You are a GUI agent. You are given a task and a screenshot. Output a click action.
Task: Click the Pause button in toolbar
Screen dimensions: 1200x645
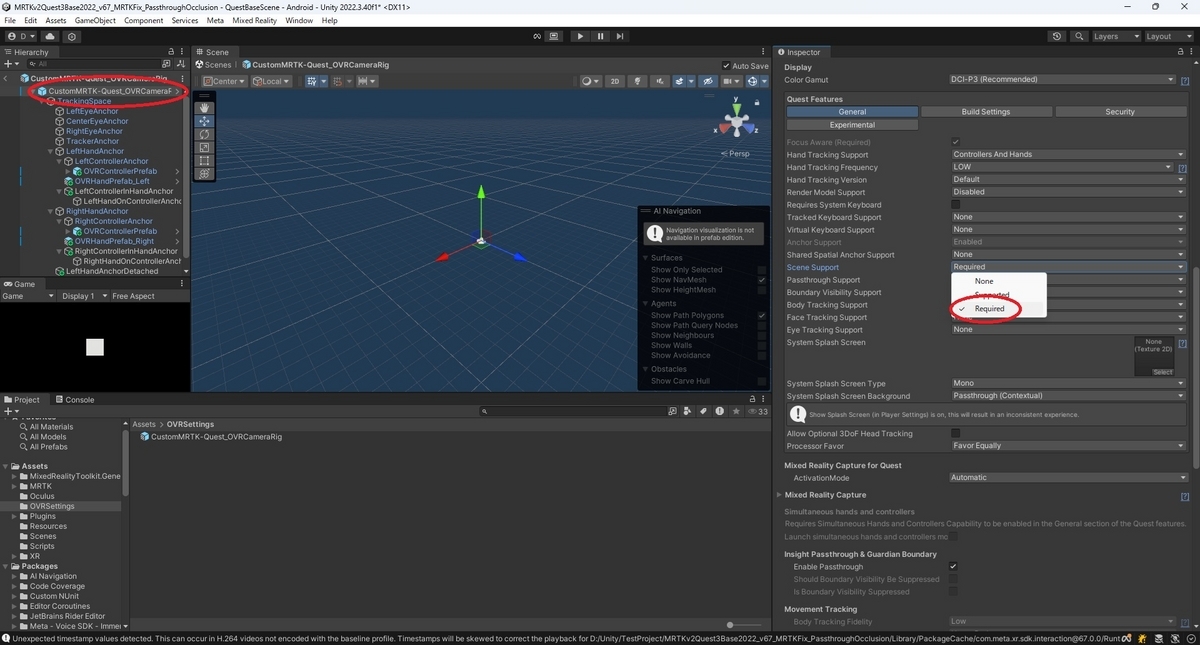pyautogui.click(x=601, y=36)
